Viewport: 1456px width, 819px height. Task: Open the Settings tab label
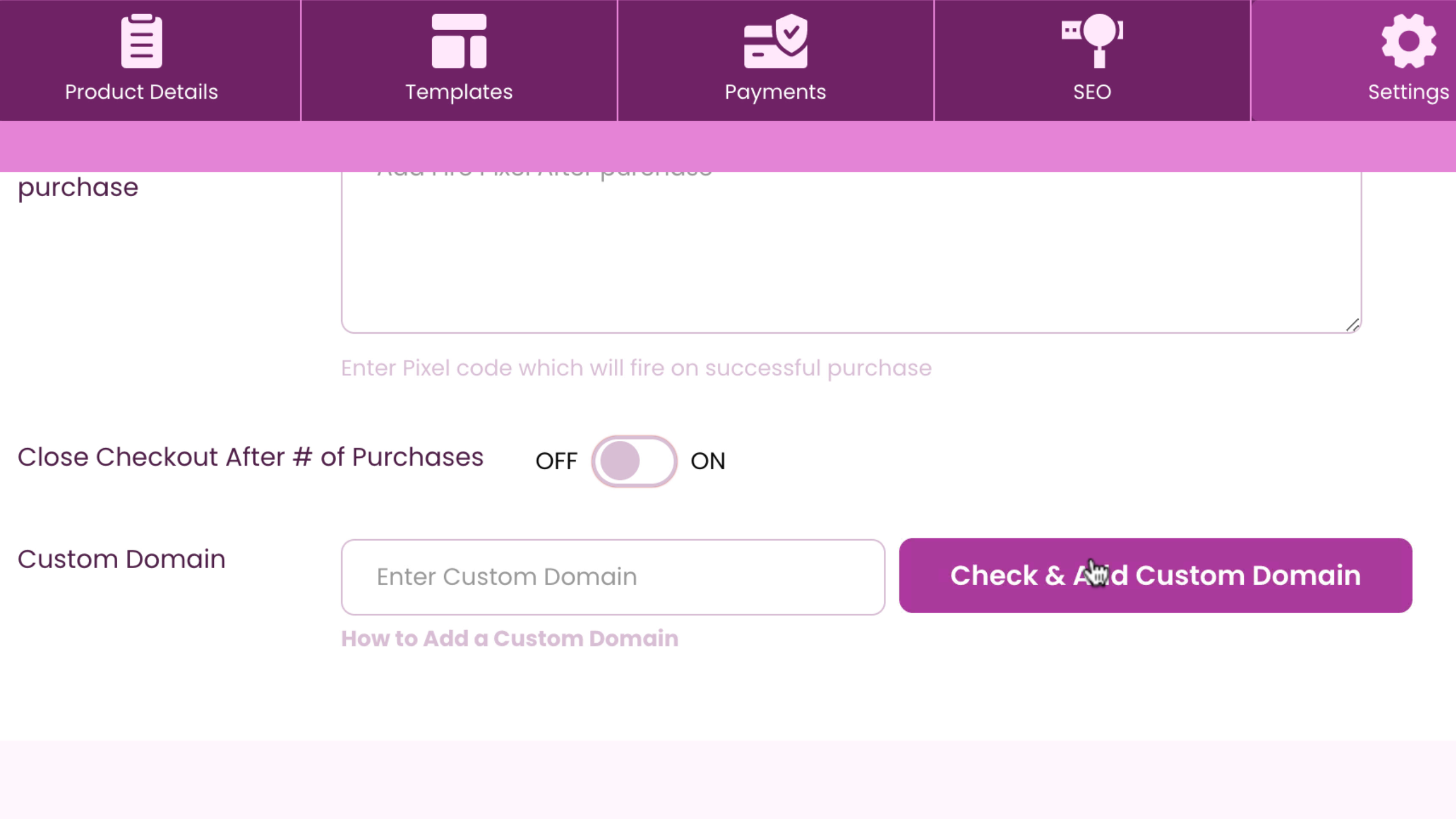click(x=1408, y=92)
